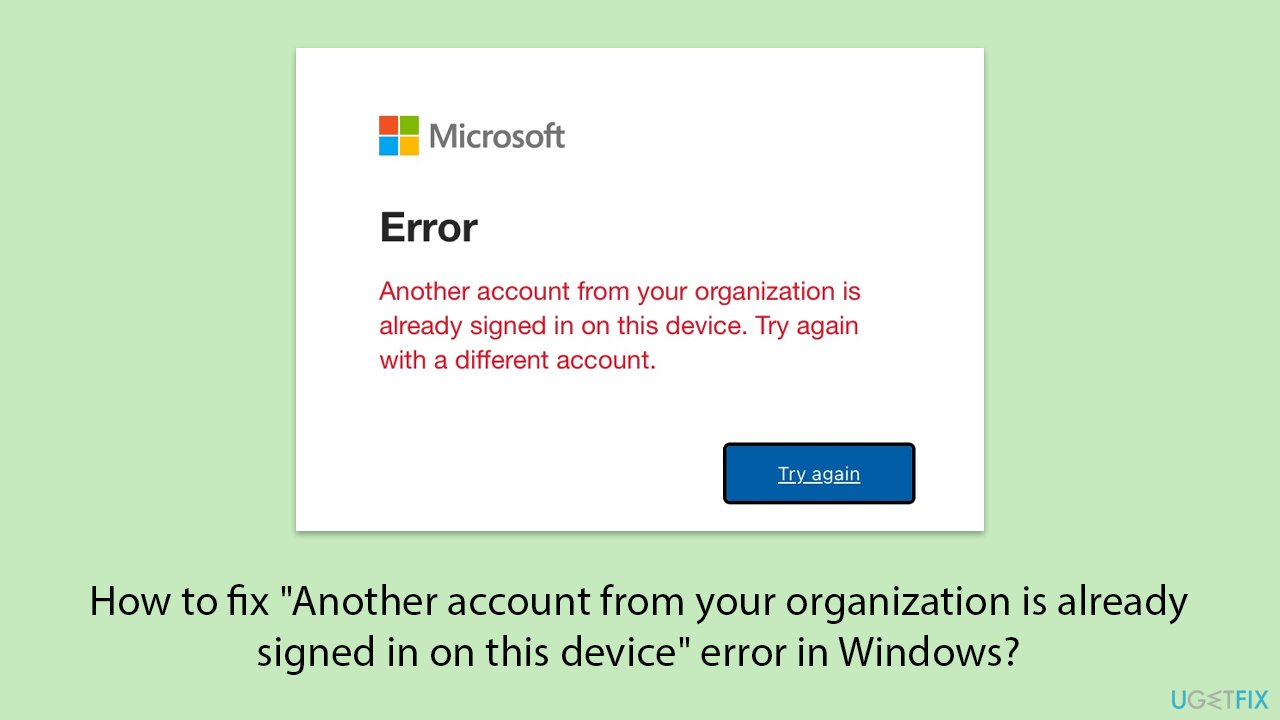Image resolution: width=1280 pixels, height=720 pixels.
Task: Click the gray Microsoft wordmark text
Action: 496,136
